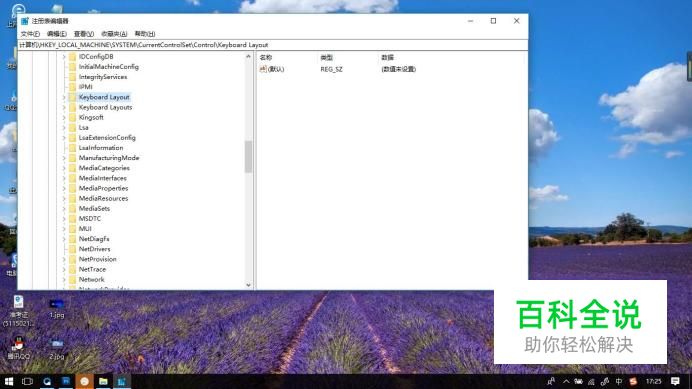Expand the Lsa key
The width and height of the screenshot is (692, 389).
pyautogui.click(x=64, y=128)
